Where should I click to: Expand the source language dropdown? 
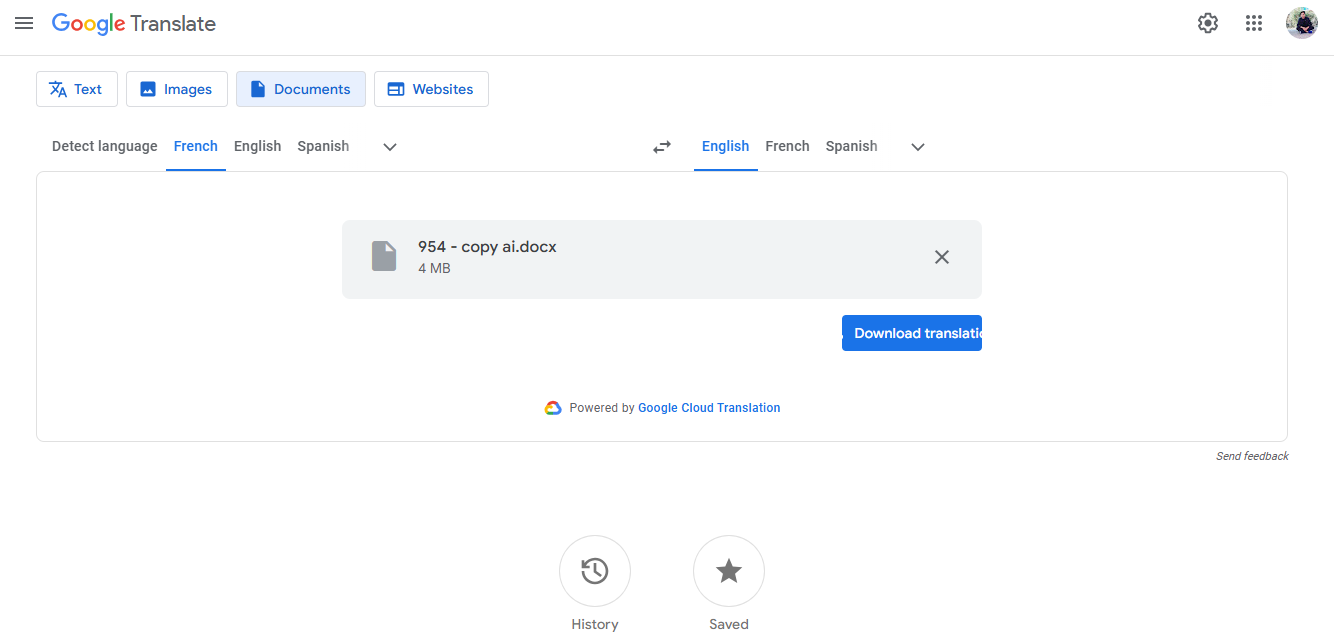(x=389, y=146)
